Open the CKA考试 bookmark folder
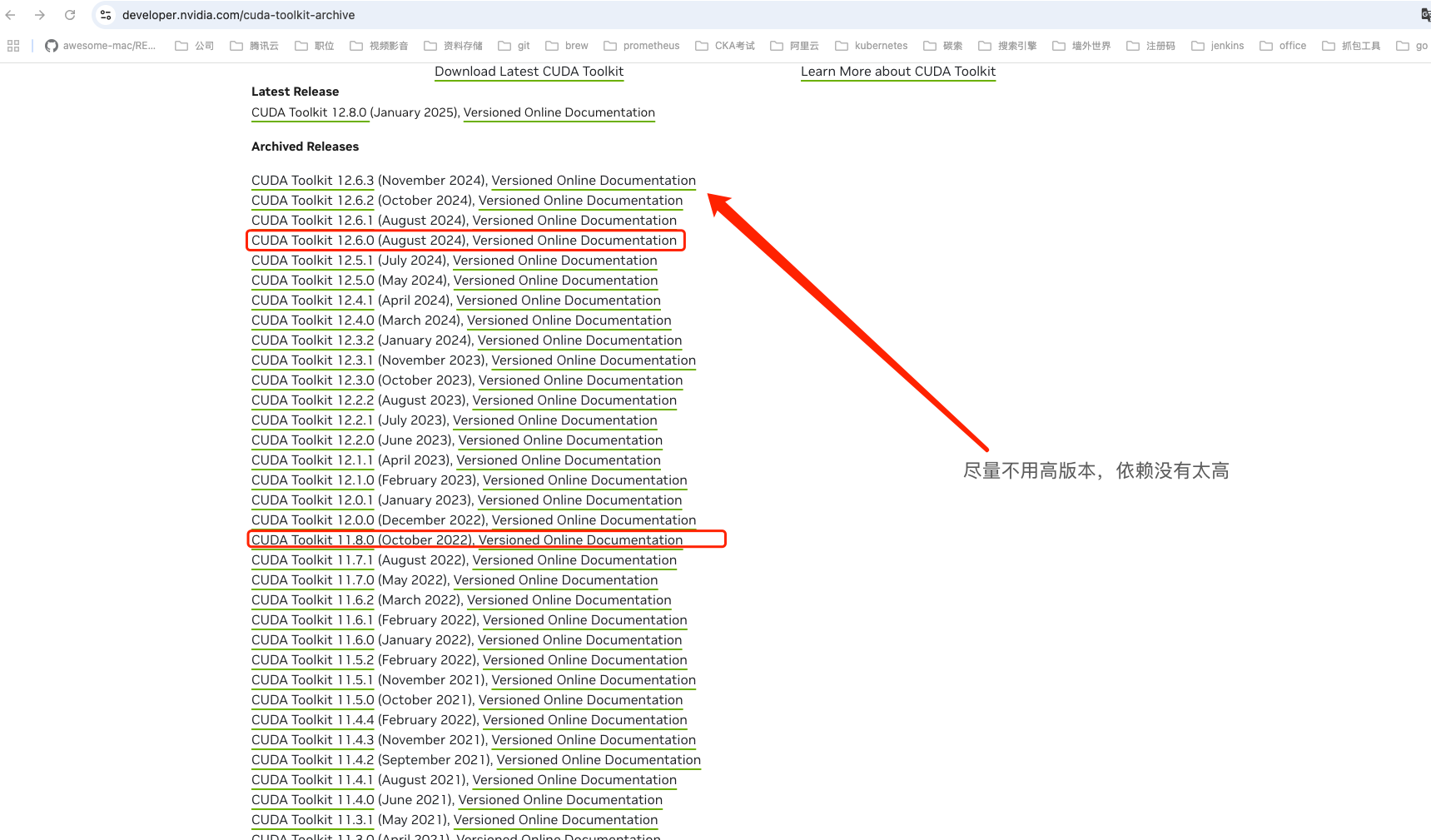This screenshot has width=1431, height=840. pyautogui.click(x=725, y=46)
